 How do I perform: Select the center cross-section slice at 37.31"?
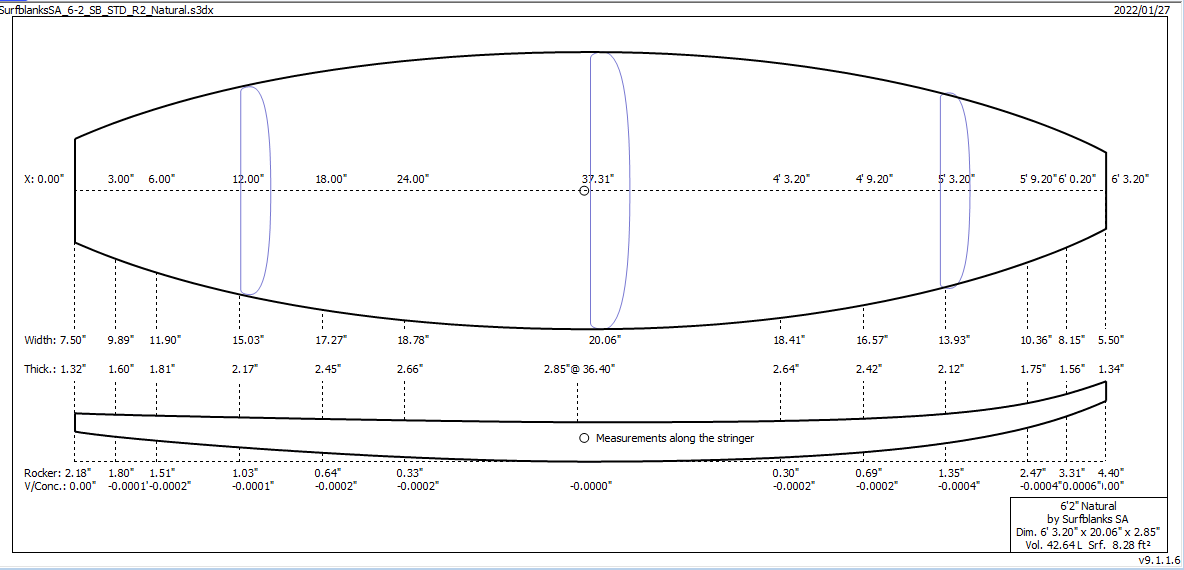pos(610,190)
